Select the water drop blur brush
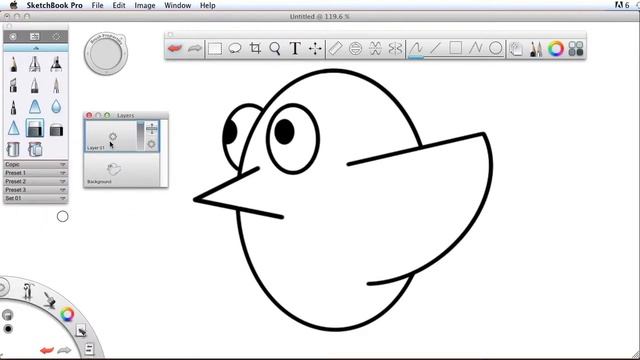This screenshot has height=360, width=640. coord(56,107)
